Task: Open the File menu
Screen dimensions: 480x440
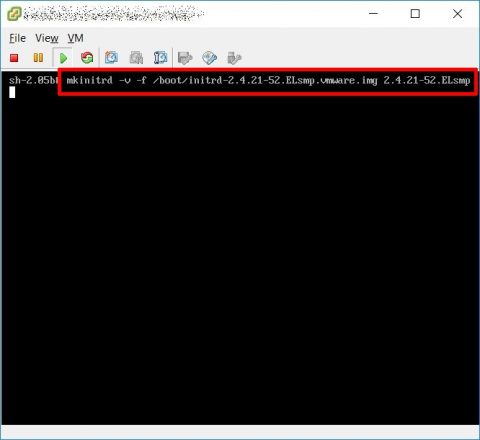Action: click(17, 38)
